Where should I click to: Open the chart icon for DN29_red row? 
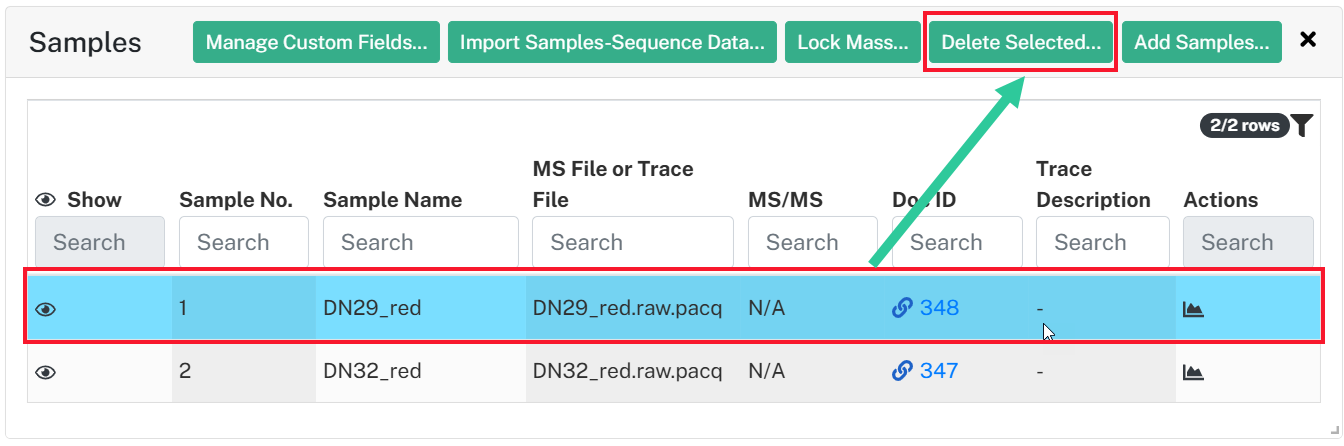pyautogui.click(x=1193, y=309)
